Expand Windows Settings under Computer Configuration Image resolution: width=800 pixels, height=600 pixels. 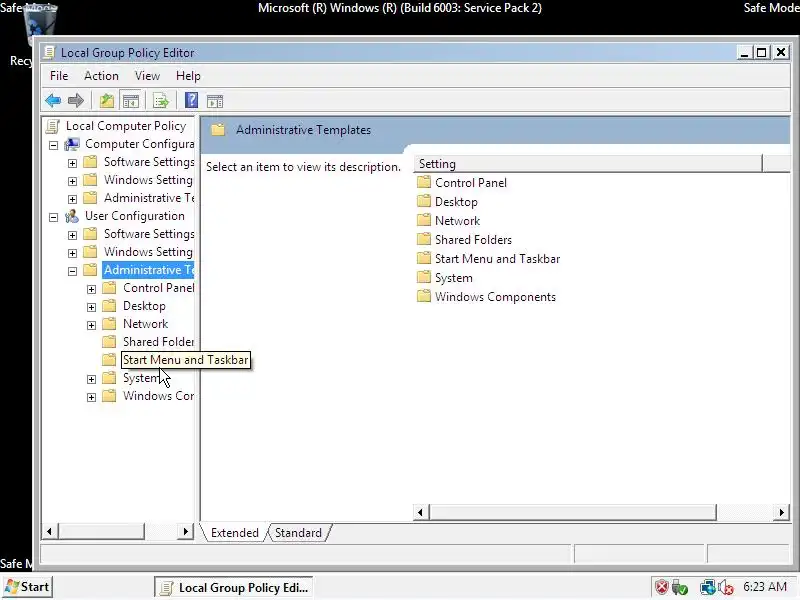tap(72, 181)
